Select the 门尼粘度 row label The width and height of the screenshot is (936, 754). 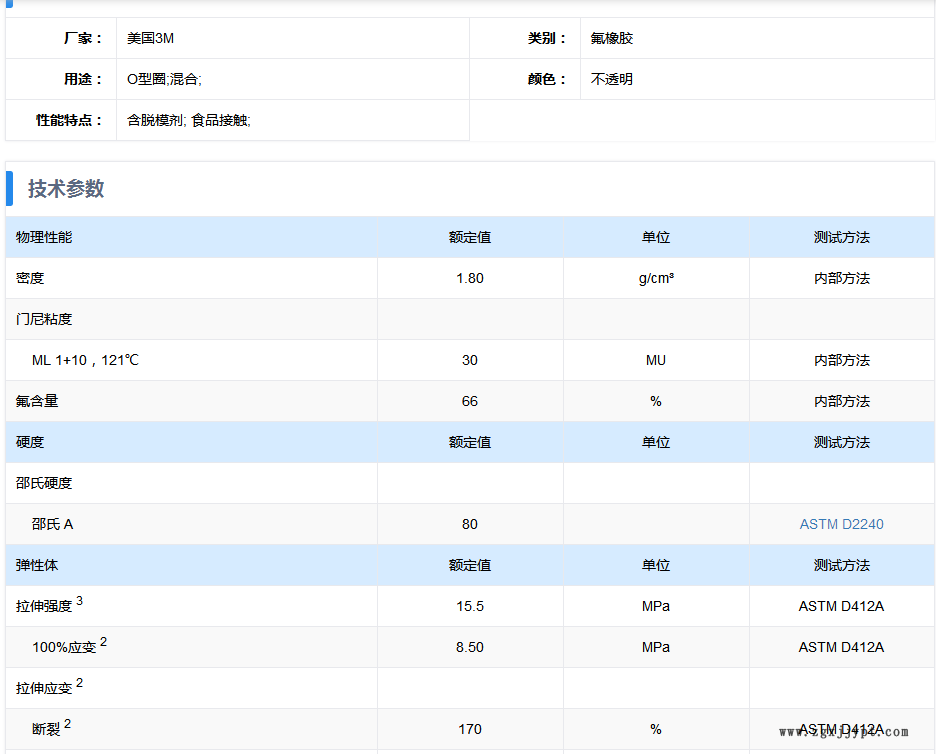point(44,319)
